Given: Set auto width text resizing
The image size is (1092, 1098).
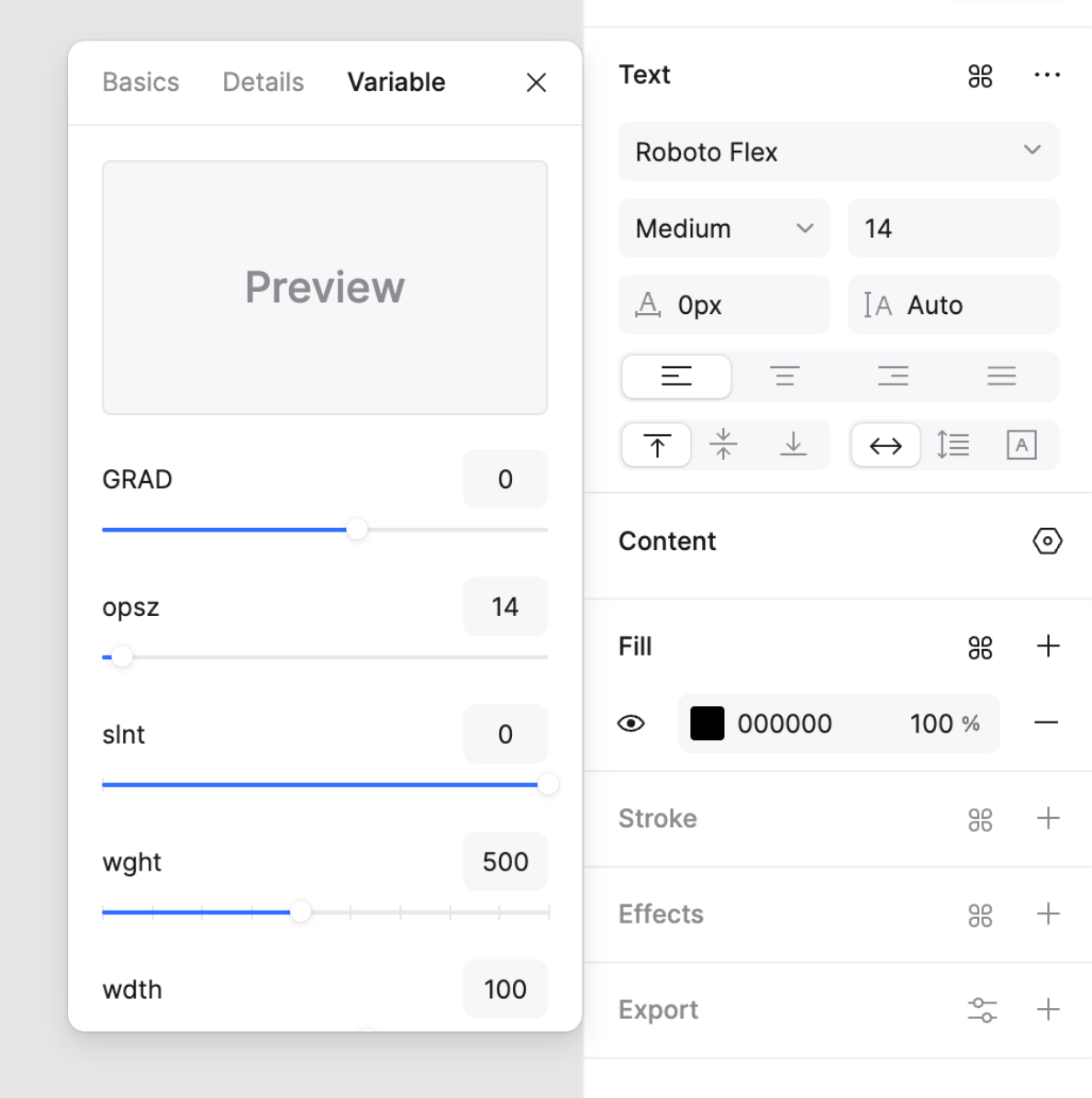Looking at the screenshot, I should [886, 445].
